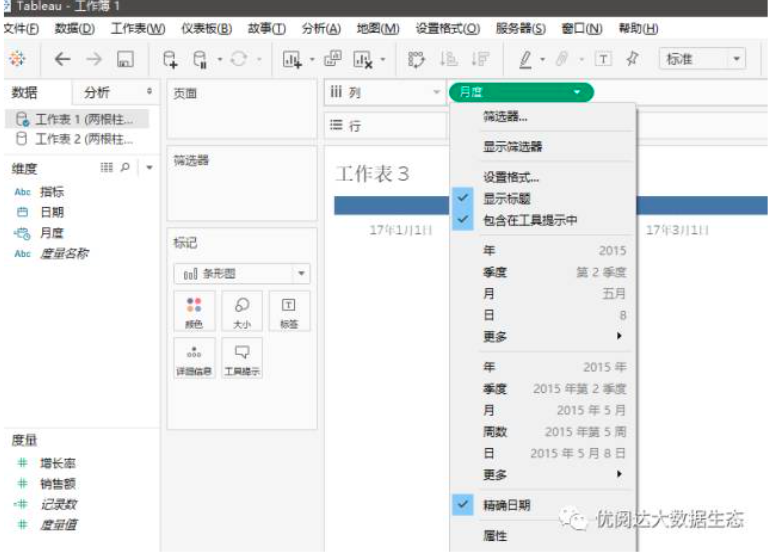Select 筛选器... from context menu
The width and height of the screenshot is (771, 554).
(x=505, y=116)
